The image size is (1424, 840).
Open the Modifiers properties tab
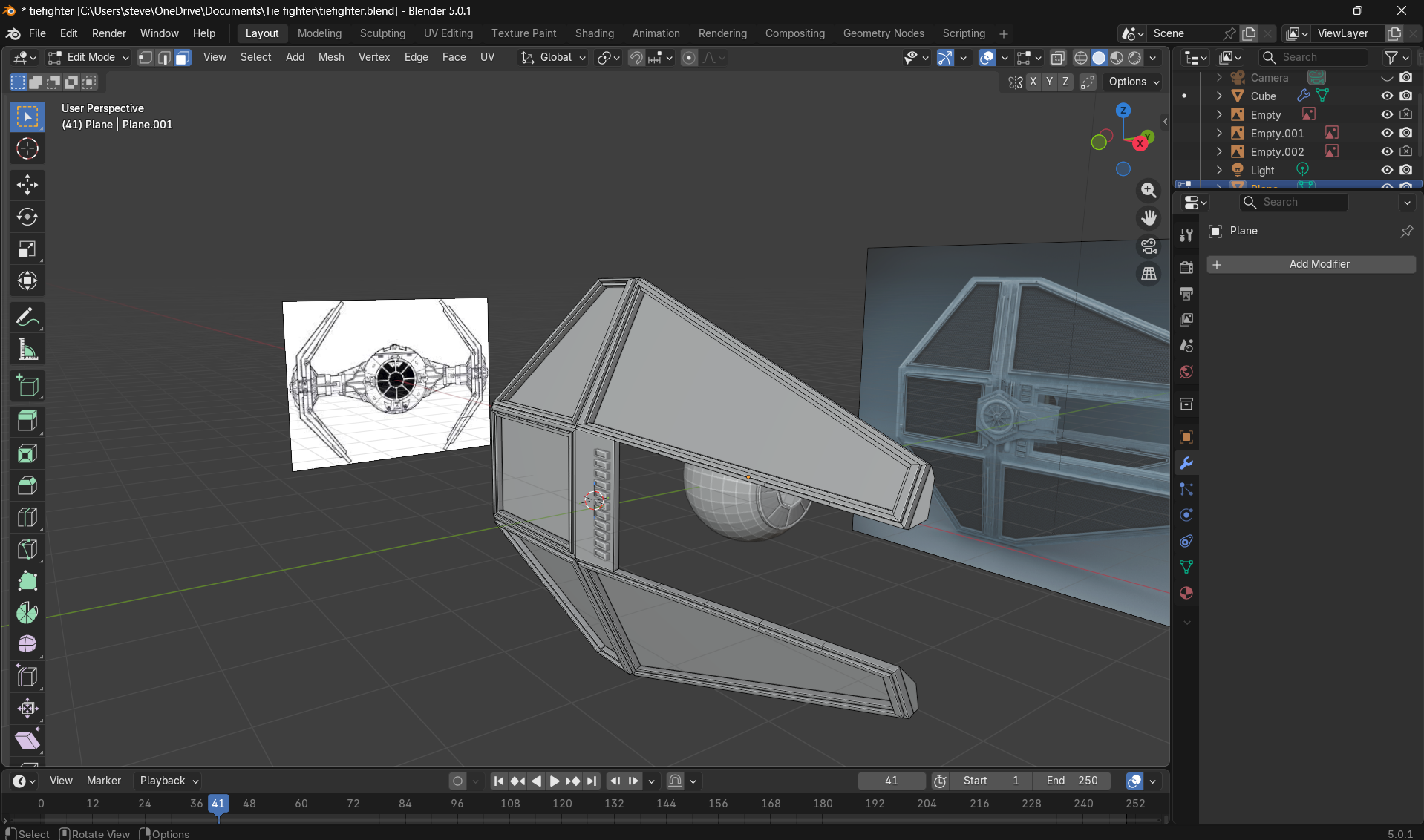[1186, 463]
